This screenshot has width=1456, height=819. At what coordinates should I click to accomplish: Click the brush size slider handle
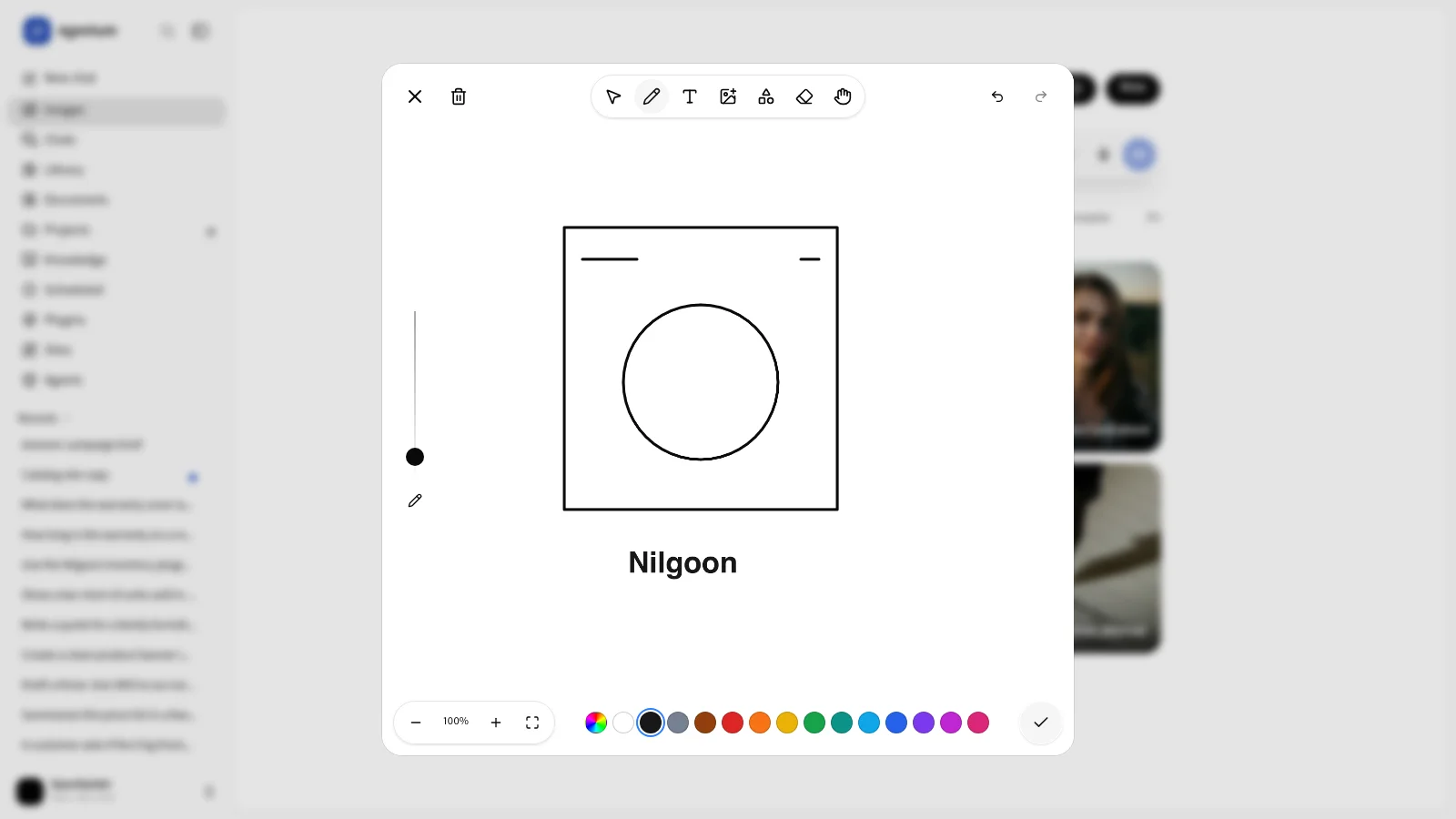pos(415,457)
